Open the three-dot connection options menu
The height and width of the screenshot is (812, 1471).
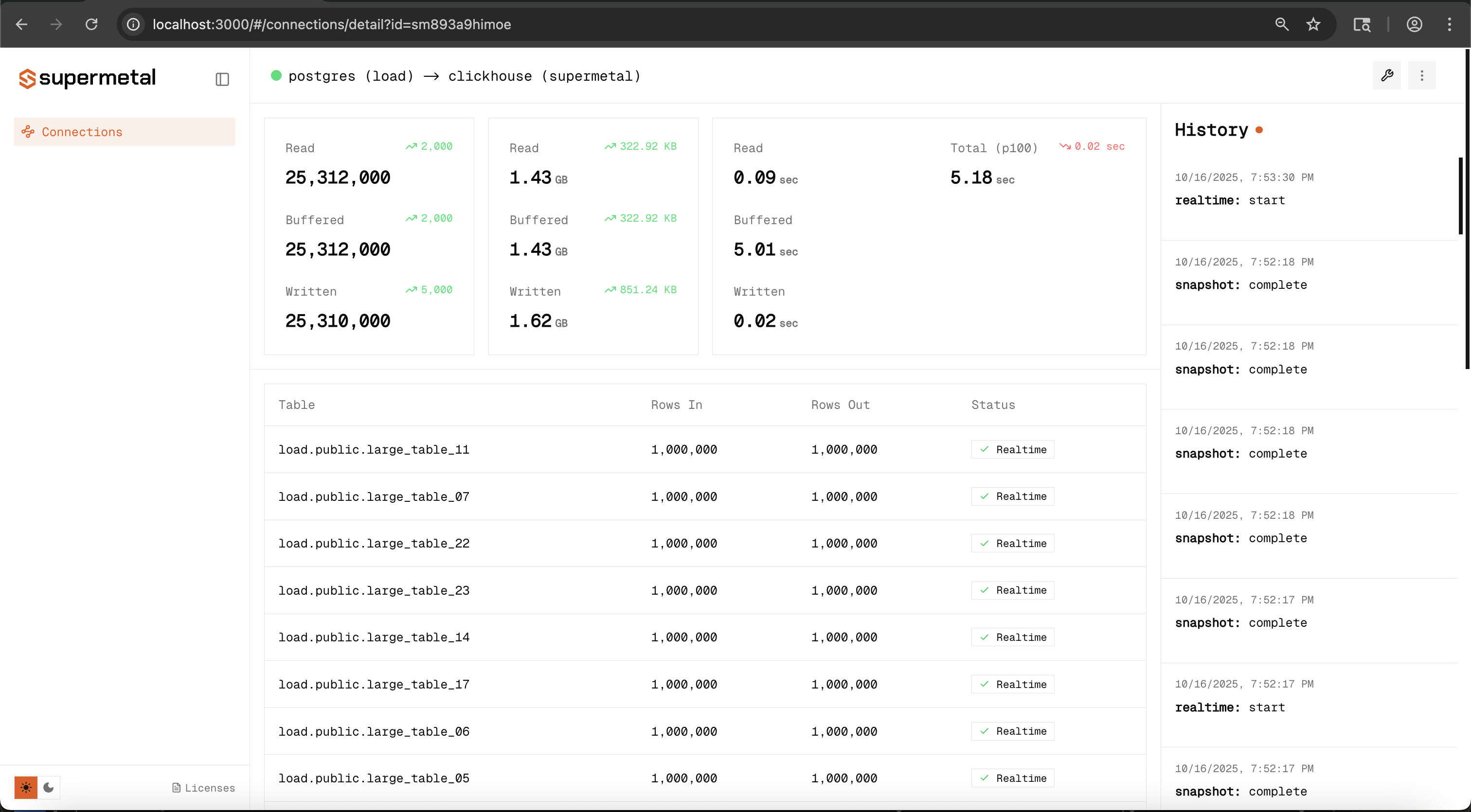1421,76
